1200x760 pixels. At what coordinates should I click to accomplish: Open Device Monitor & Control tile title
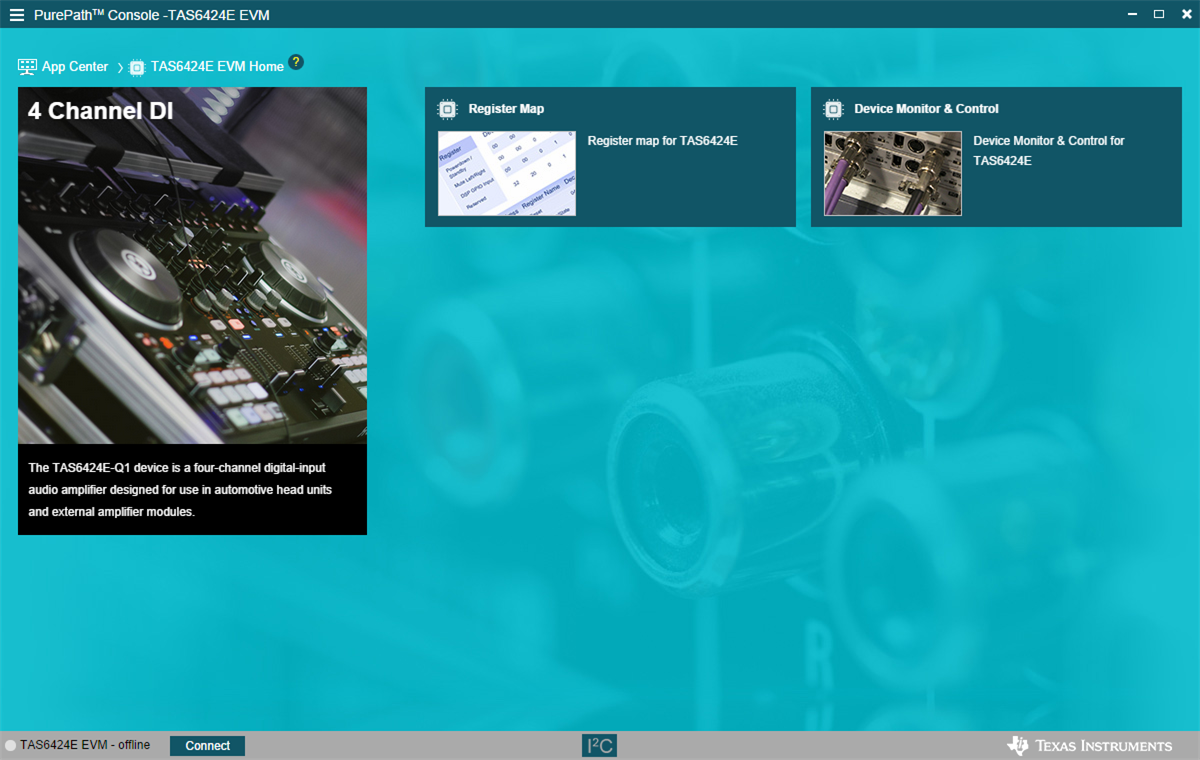coord(926,109)
